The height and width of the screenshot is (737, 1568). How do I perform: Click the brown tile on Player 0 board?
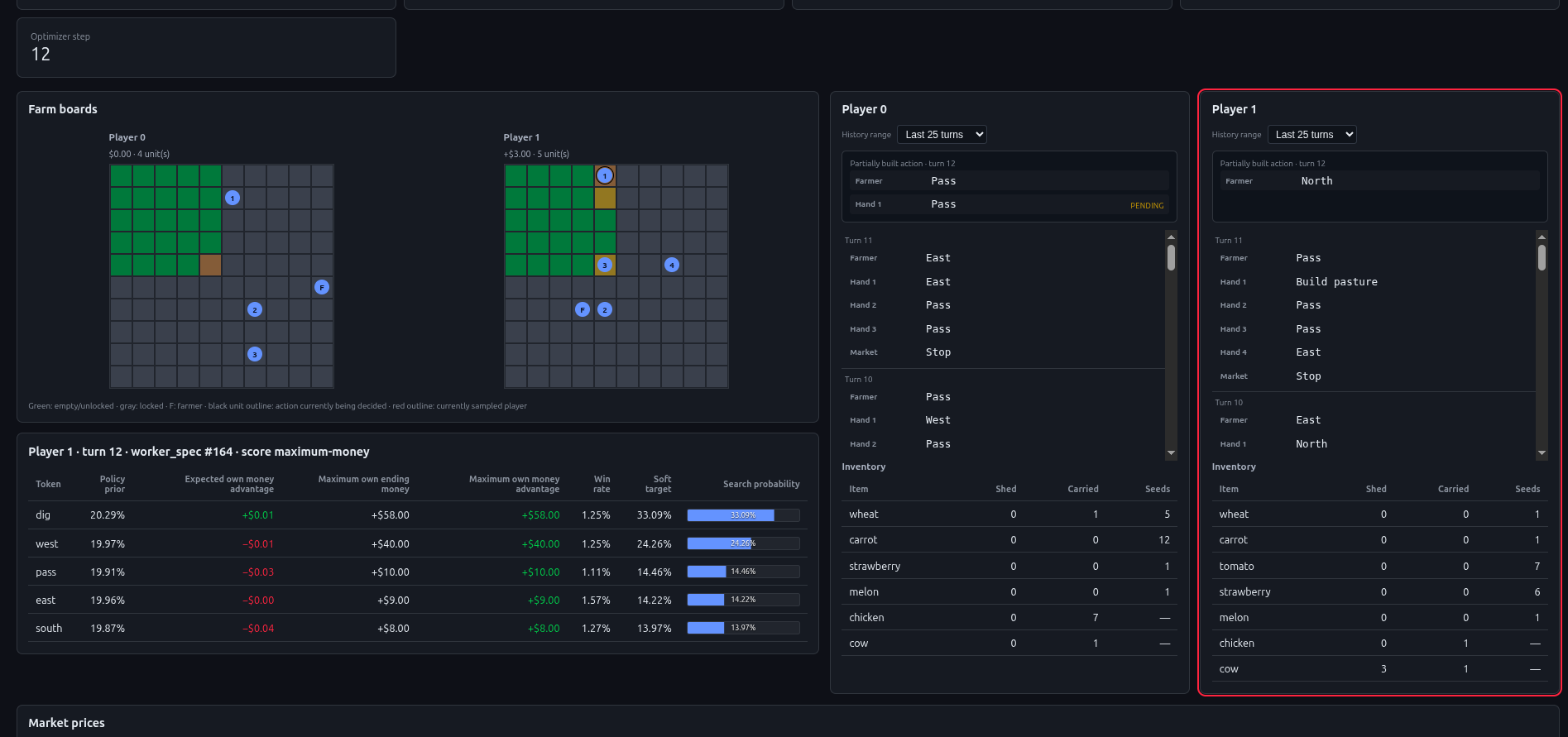click(x=210, y=265)
